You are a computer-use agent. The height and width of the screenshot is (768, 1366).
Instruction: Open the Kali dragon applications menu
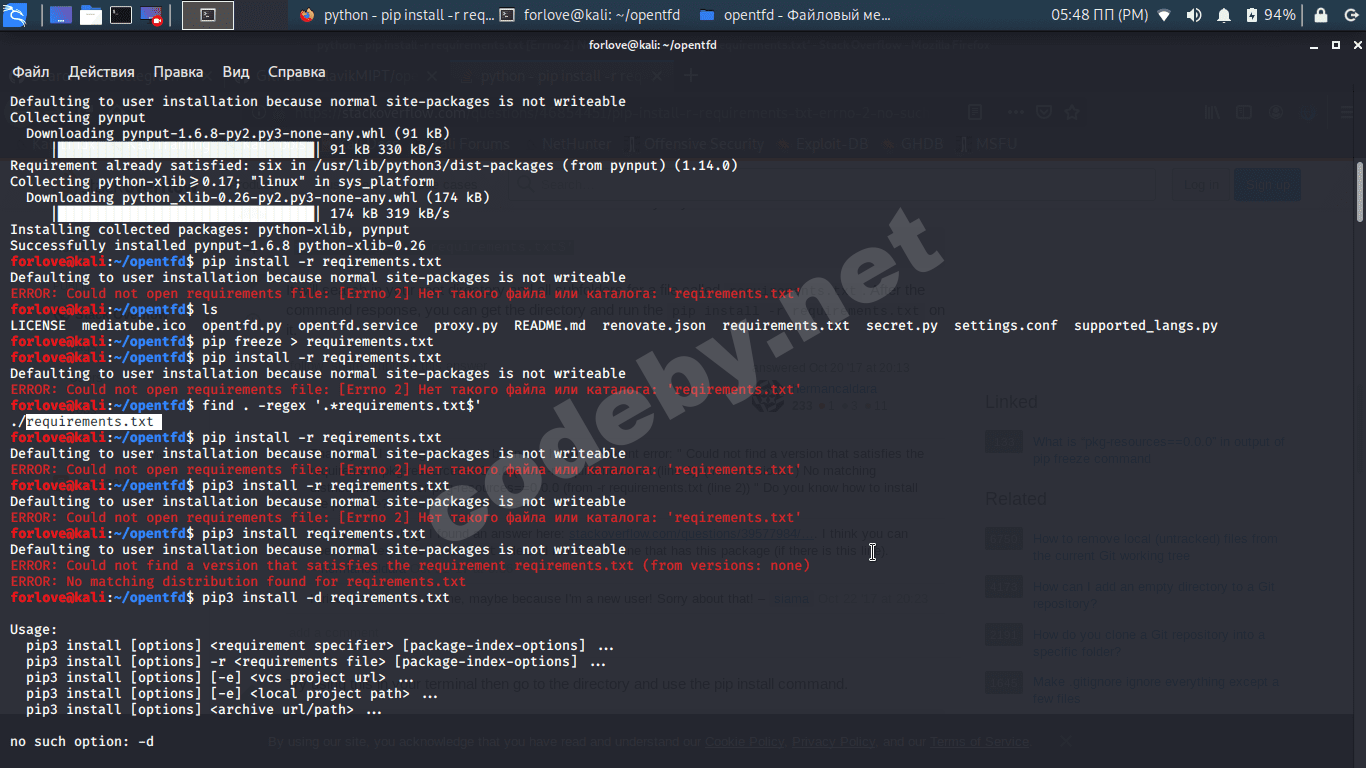[x=16, y=15]
